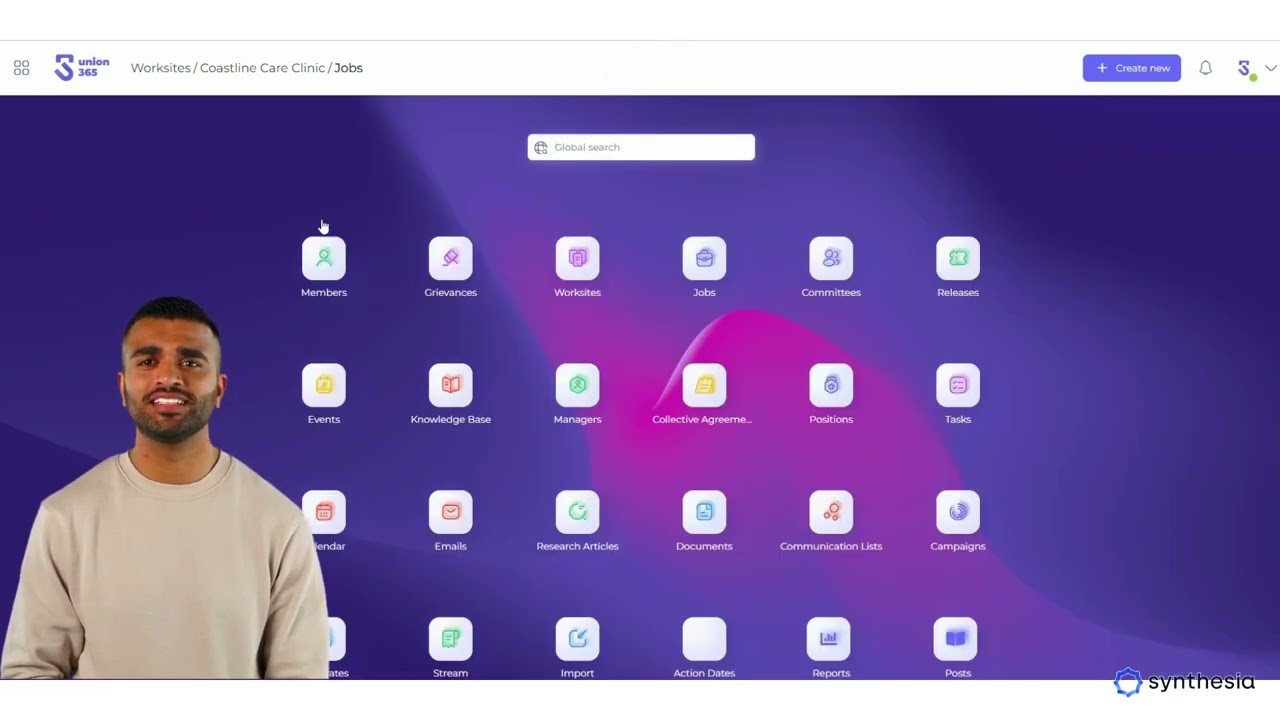Open the Worksites app icon
The width and height of the screenshot is (1280, 720).
click(578, 259)
